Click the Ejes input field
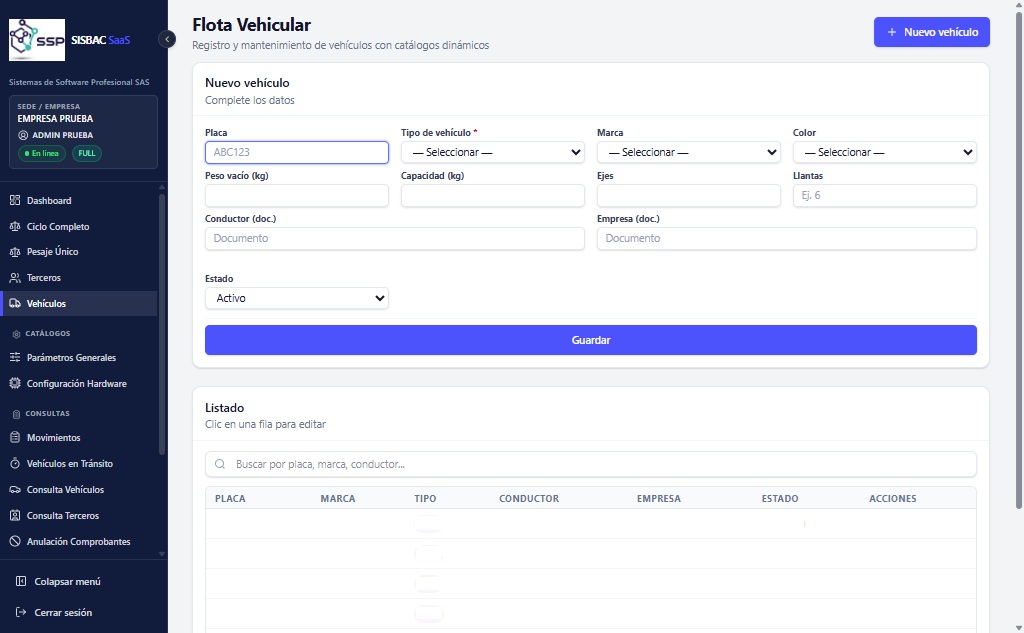 click(689, 195)
